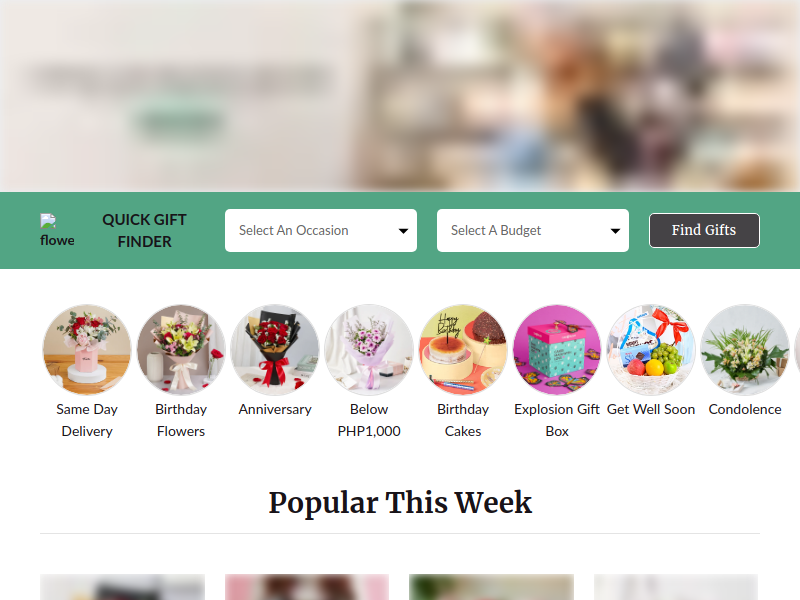Click the broken flower logo image in the green bar
The image size is (800, 600).
[57, 231]
